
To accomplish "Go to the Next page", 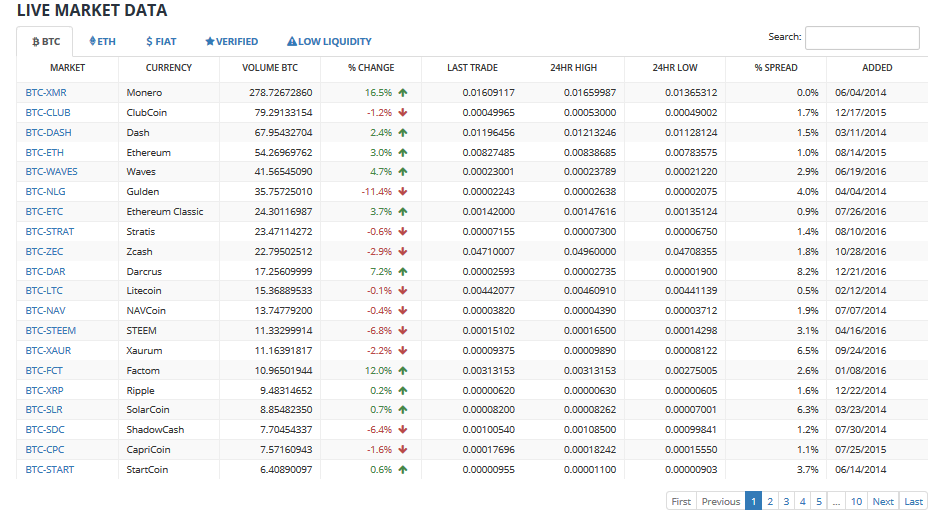I will pyautogui.click(x=883, y=501).
